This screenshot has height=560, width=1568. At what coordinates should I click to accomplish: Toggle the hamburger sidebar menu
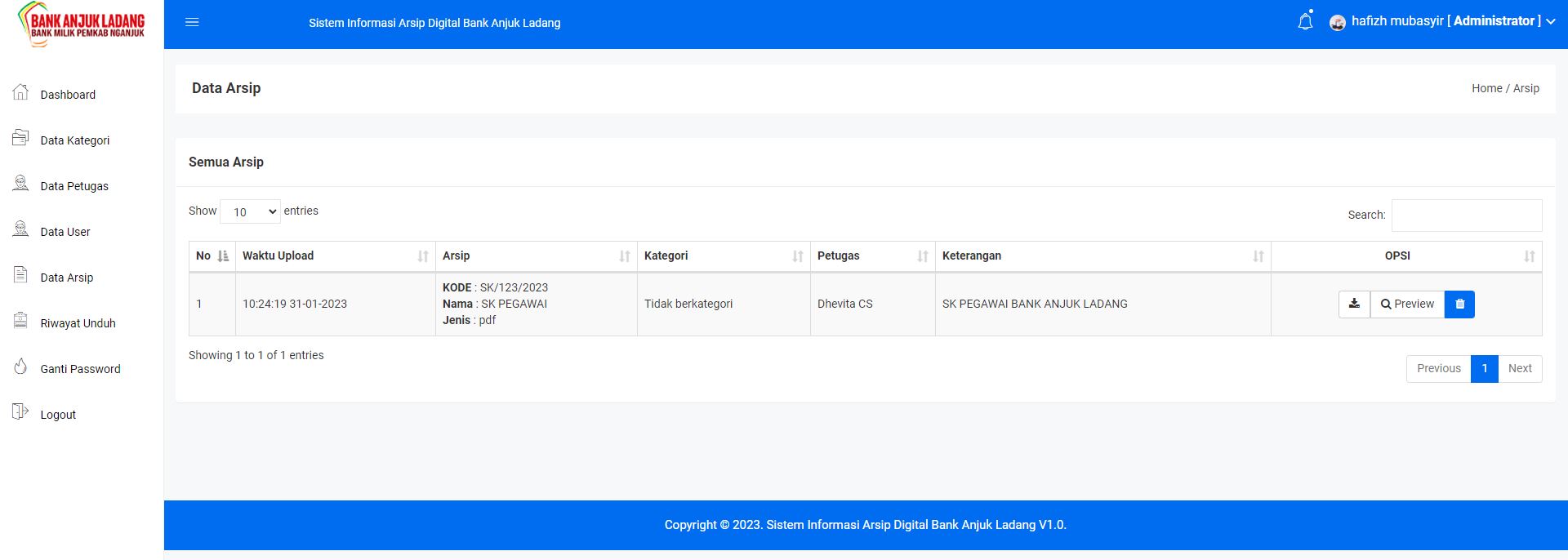point(192,23)
